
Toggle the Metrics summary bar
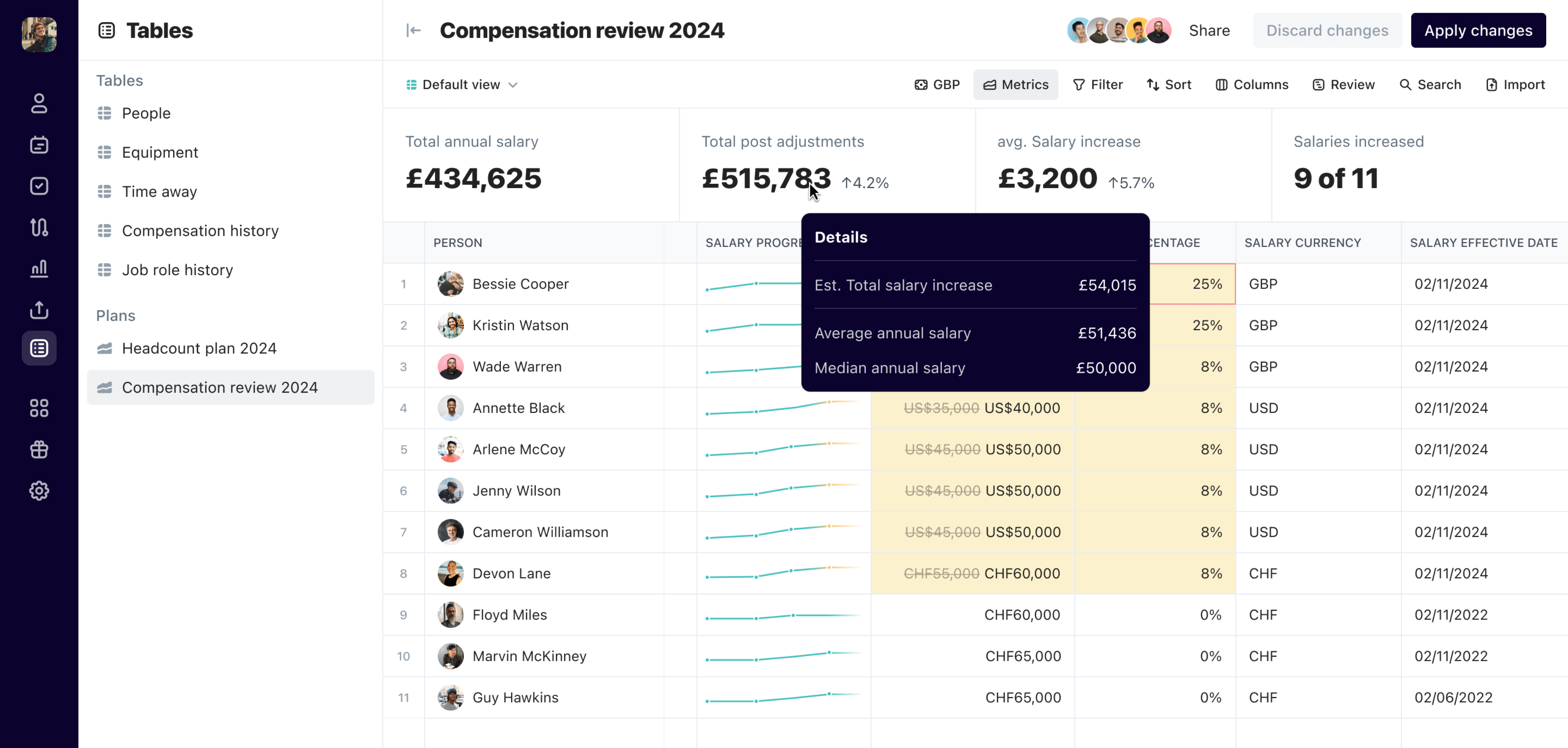coord(1015,85)
